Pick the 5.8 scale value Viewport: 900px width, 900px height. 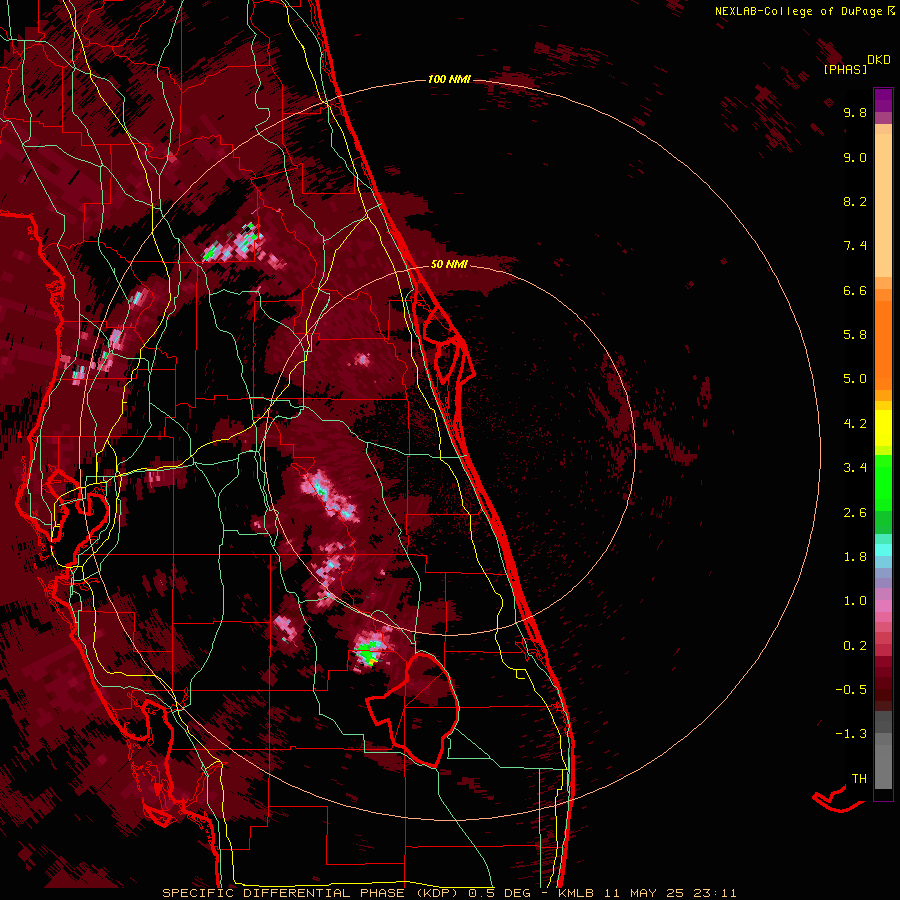pyautogui.click(x=855, y=335)
